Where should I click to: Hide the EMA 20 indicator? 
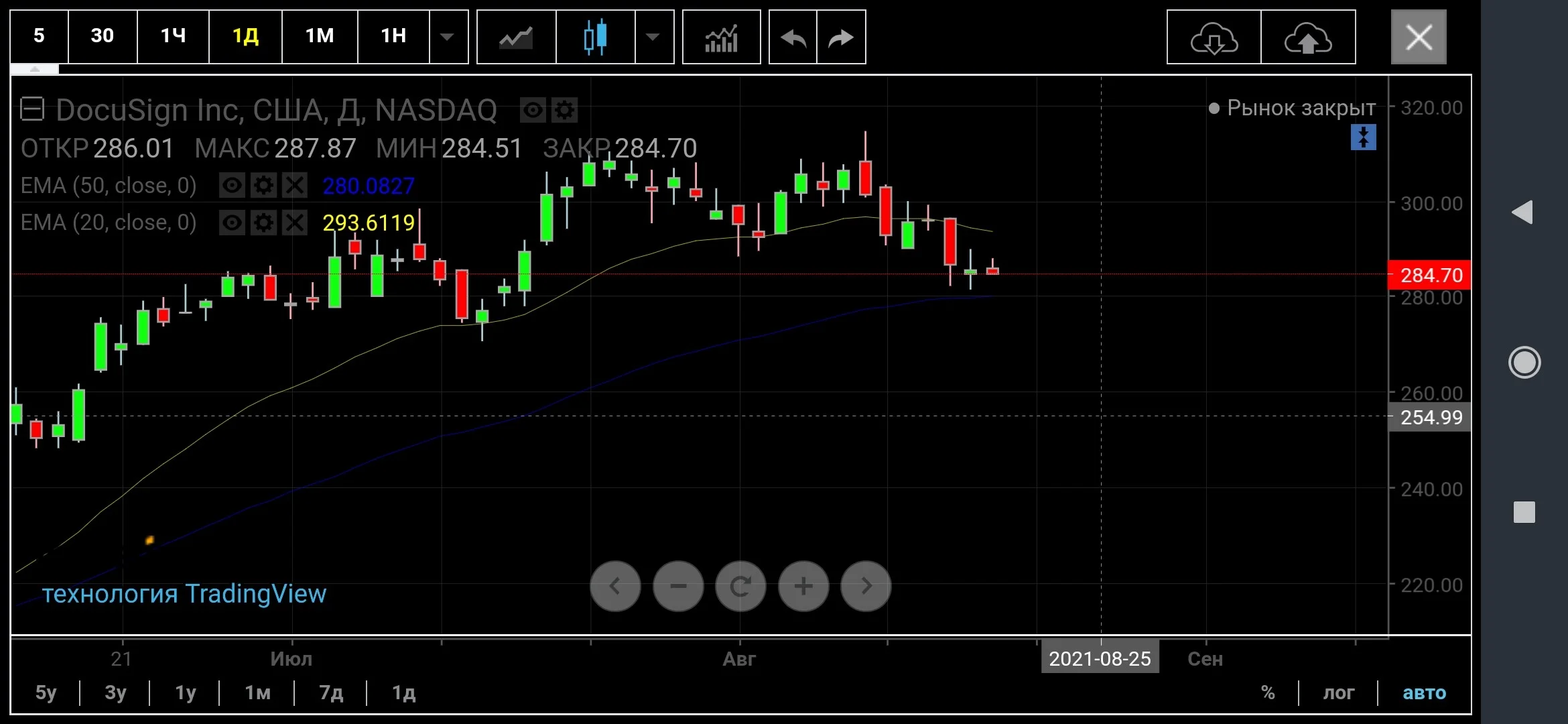tap(232, 223)
